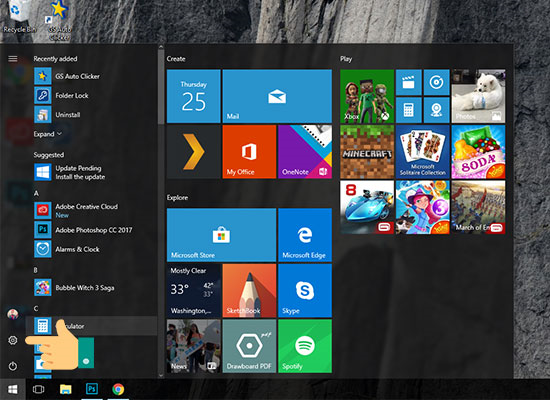Open the Microsoft Store tile
Image resolution: width=550 pixels, height=400 pixels.
pyautogui.click(x=221, y=235)
